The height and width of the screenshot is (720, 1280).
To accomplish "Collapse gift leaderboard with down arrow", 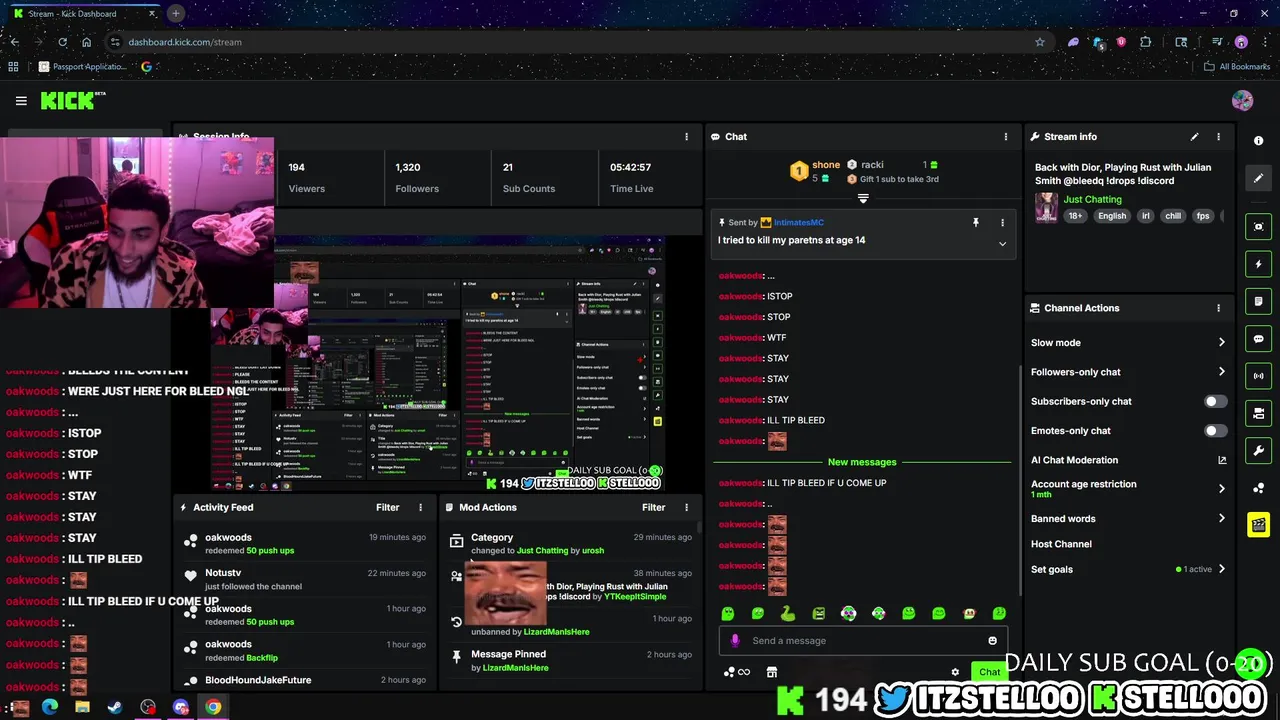I will click(x=863, y=198).
